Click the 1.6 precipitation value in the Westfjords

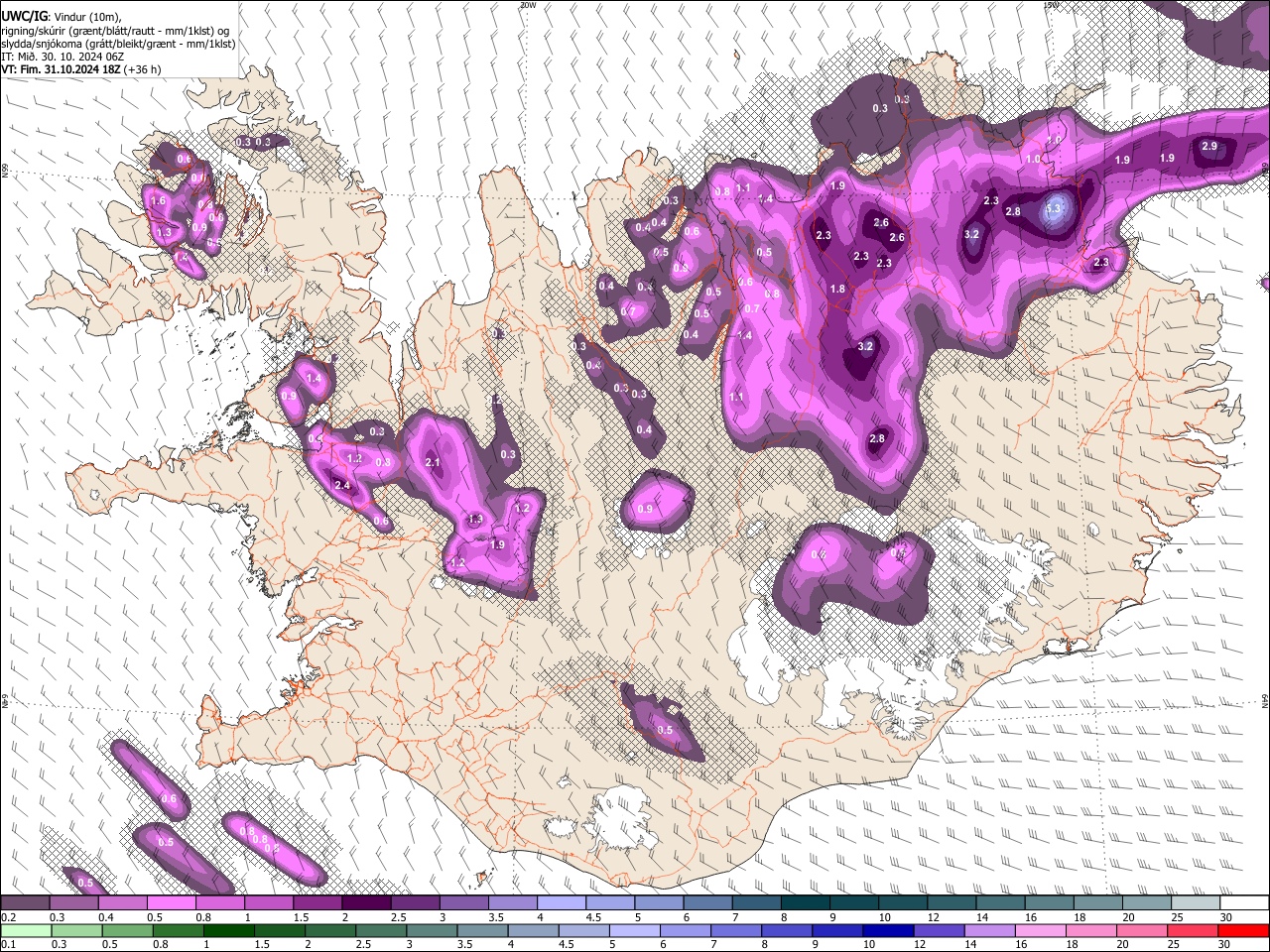157,201
